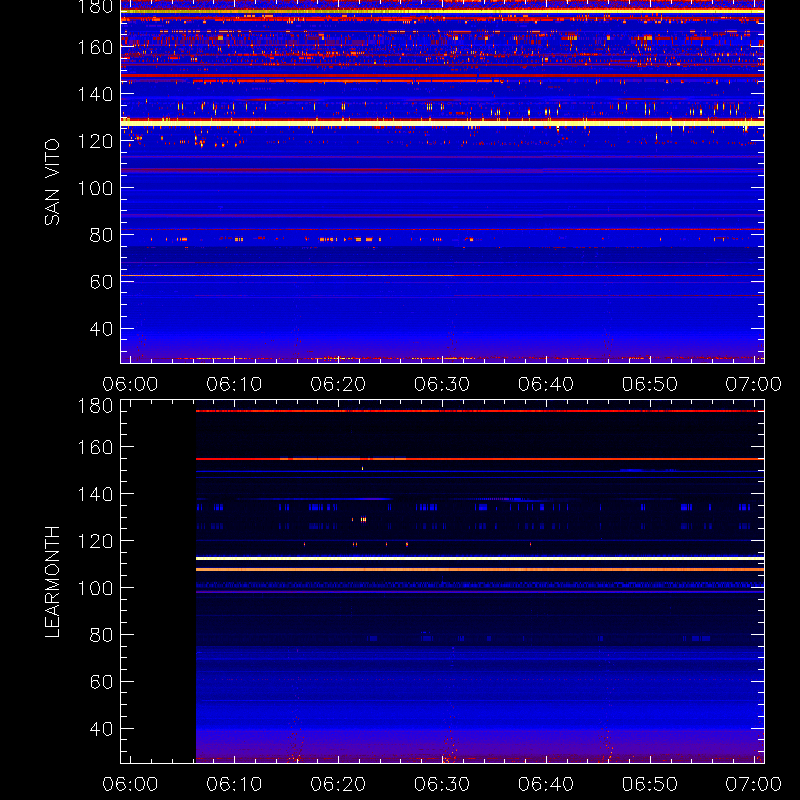Click 06:30 time label under San Vito plot

point(442,384)
